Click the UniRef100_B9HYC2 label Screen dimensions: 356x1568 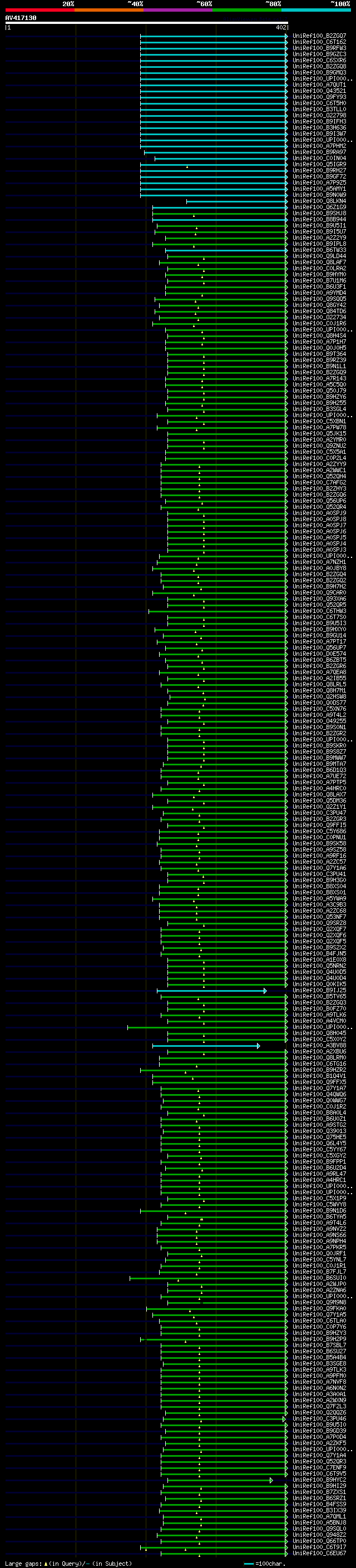pyautogui.click(x=319, y=1480)
